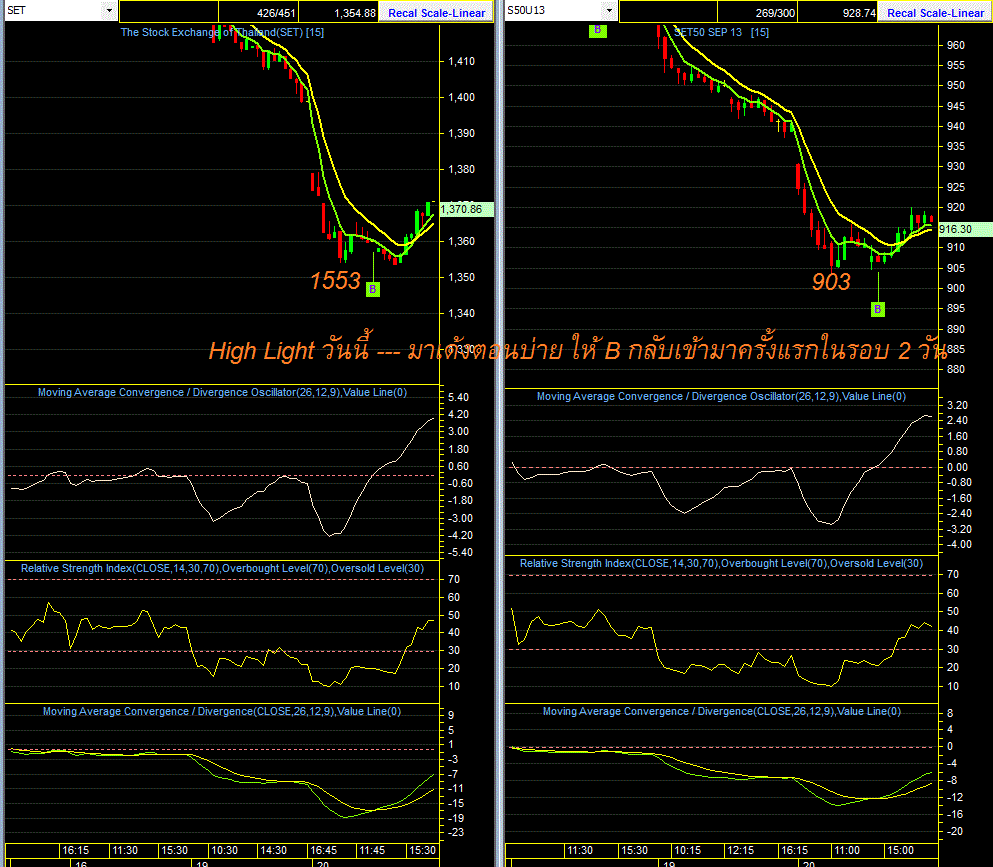This screenshot has width=993, height=867.
Task: Select the Relative Strength Index title in the SET chart
Action: click(222, 568)
